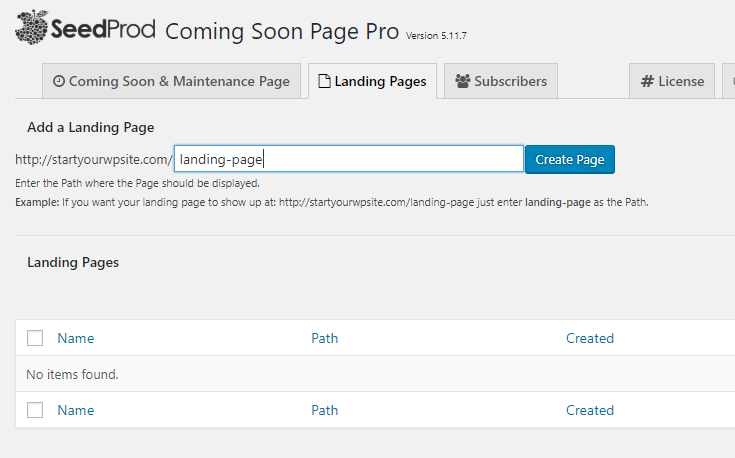Click the people icon on Subscribers tab
This screenshot has height=458, width=735.
coord(462,81)
